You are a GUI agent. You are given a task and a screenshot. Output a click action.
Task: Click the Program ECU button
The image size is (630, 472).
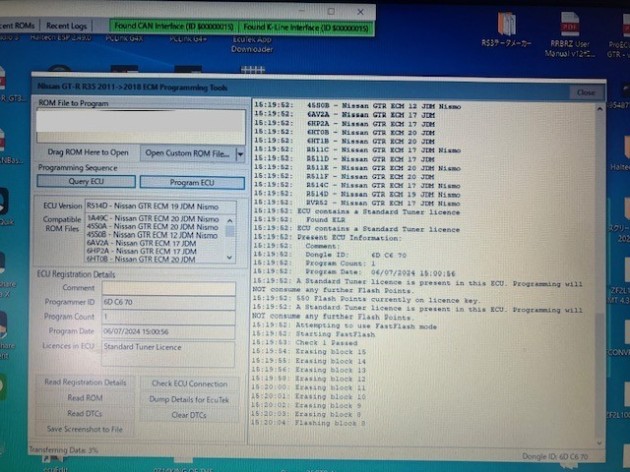(192, 182)
